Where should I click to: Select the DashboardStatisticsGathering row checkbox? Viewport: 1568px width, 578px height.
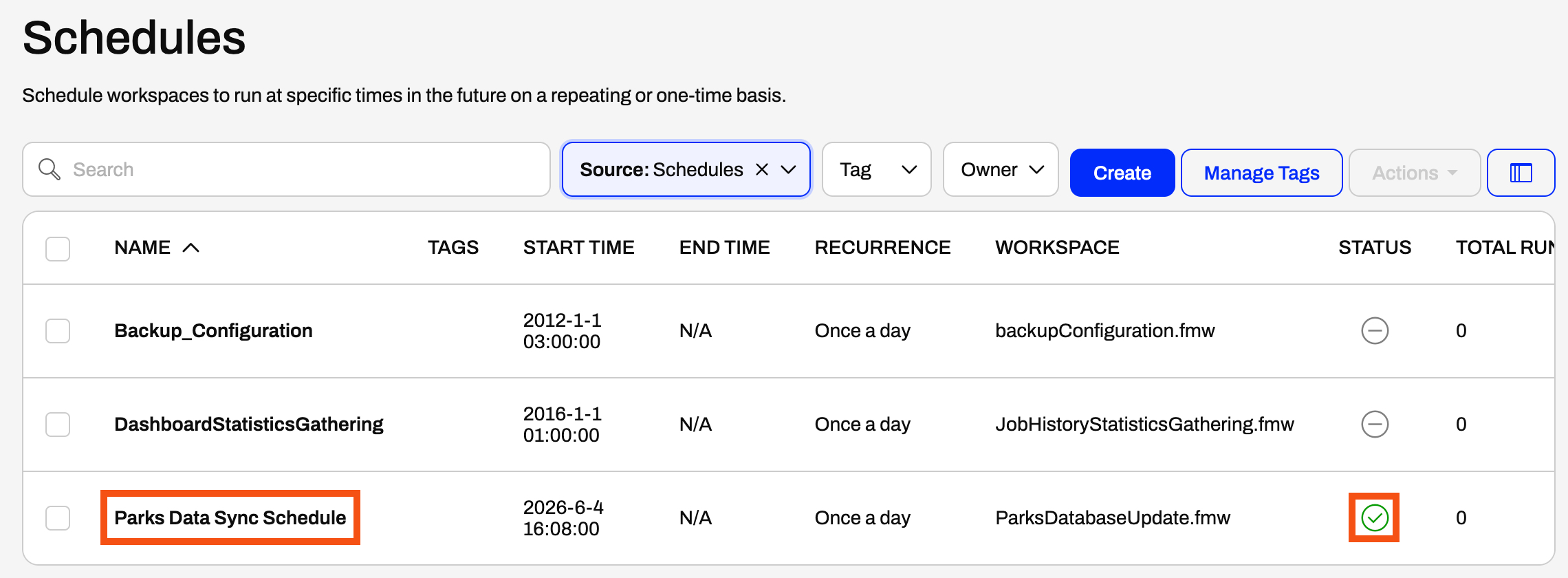pos(58,425)
